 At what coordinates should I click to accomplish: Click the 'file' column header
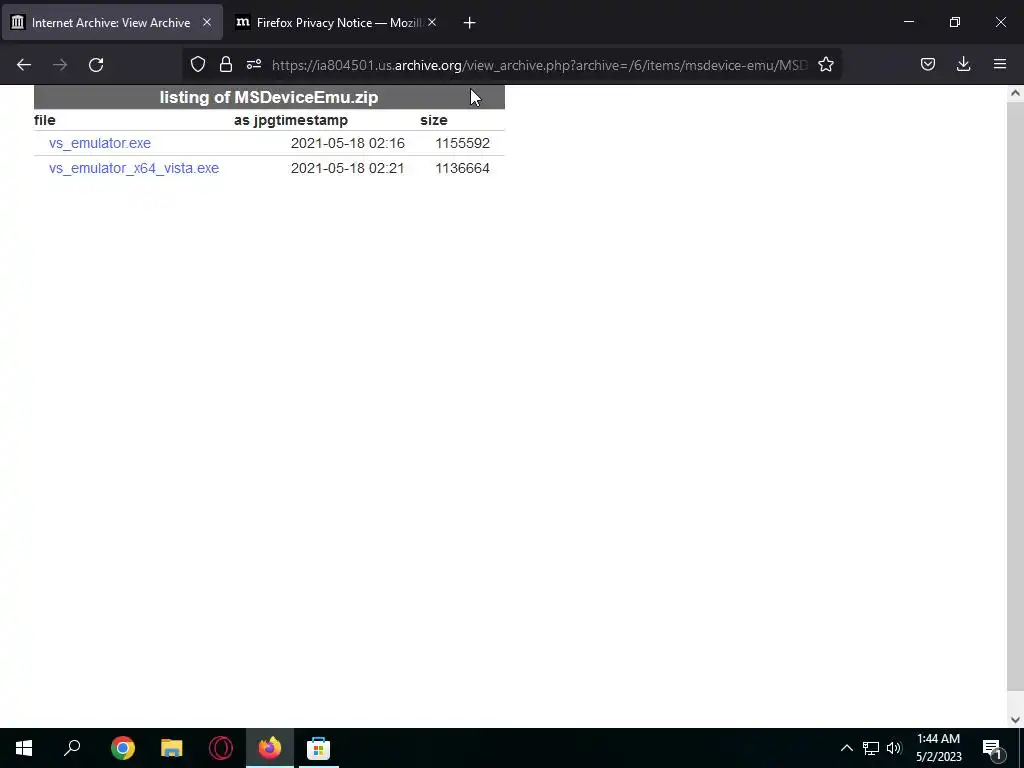(44, 120)
